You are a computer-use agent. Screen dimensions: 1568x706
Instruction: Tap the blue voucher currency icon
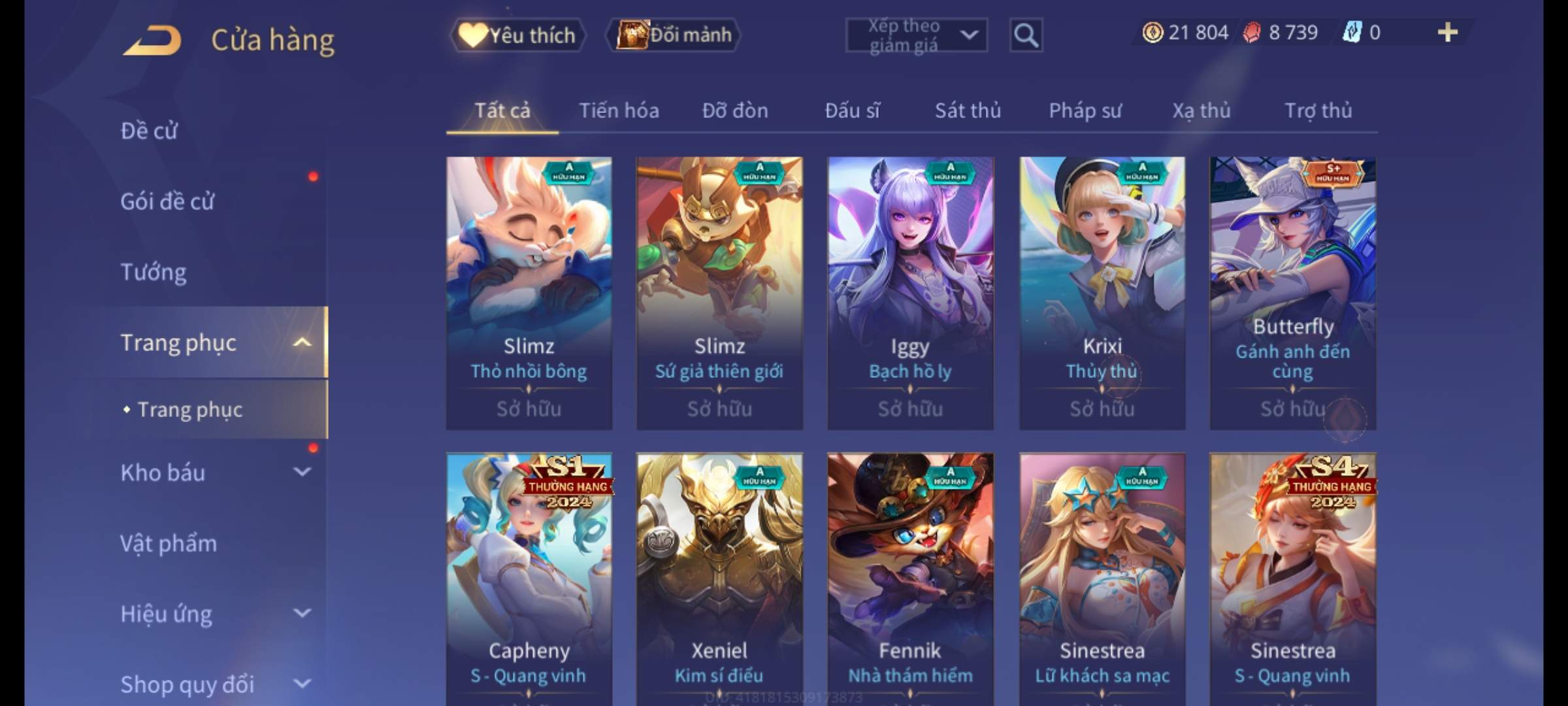[1351, 33]
